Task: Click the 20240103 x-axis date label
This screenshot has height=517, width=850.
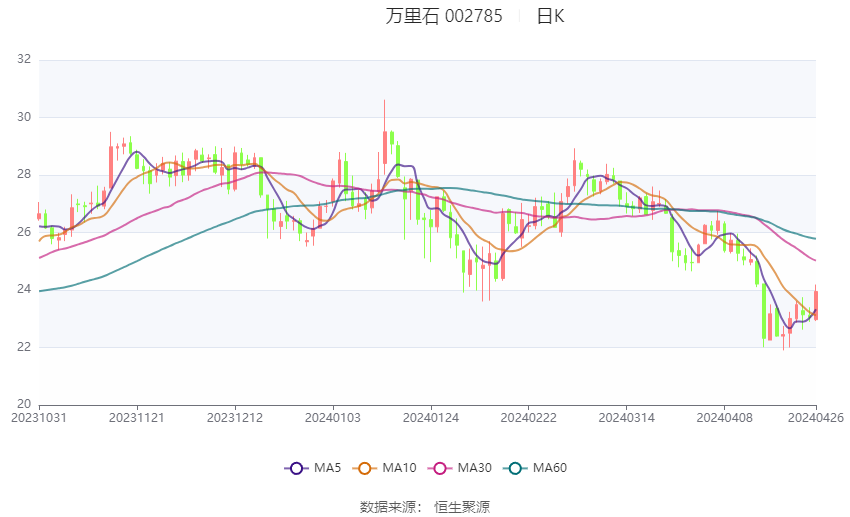Action: (x=332, y=417)
